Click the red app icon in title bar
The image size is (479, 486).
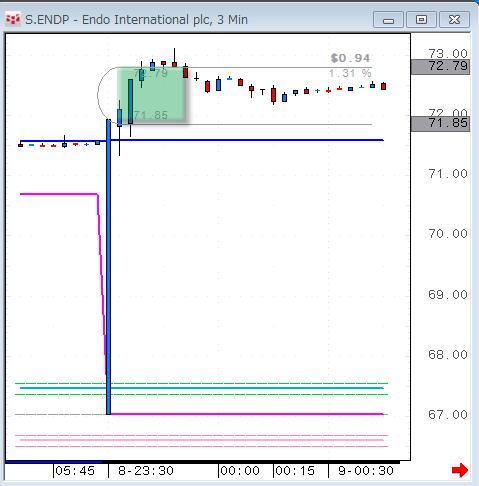[x=13, y=20]
